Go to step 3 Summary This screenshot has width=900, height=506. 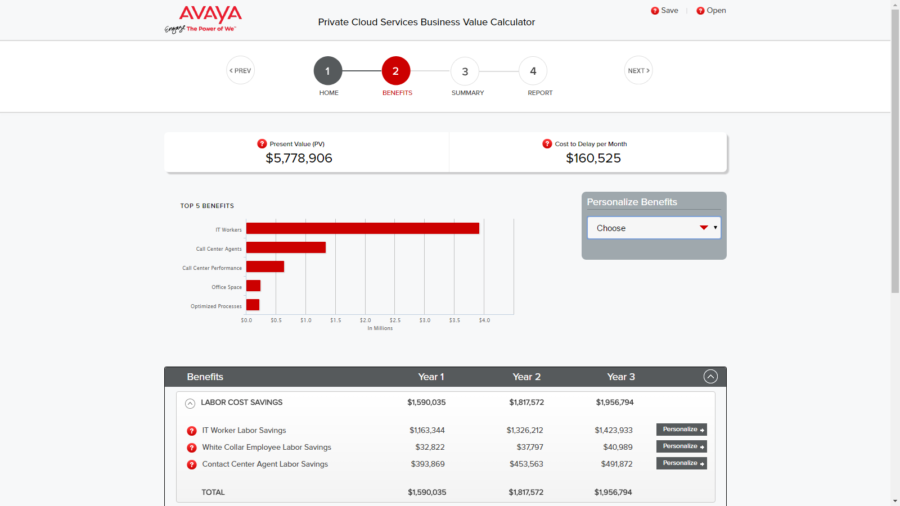[465, 71]
